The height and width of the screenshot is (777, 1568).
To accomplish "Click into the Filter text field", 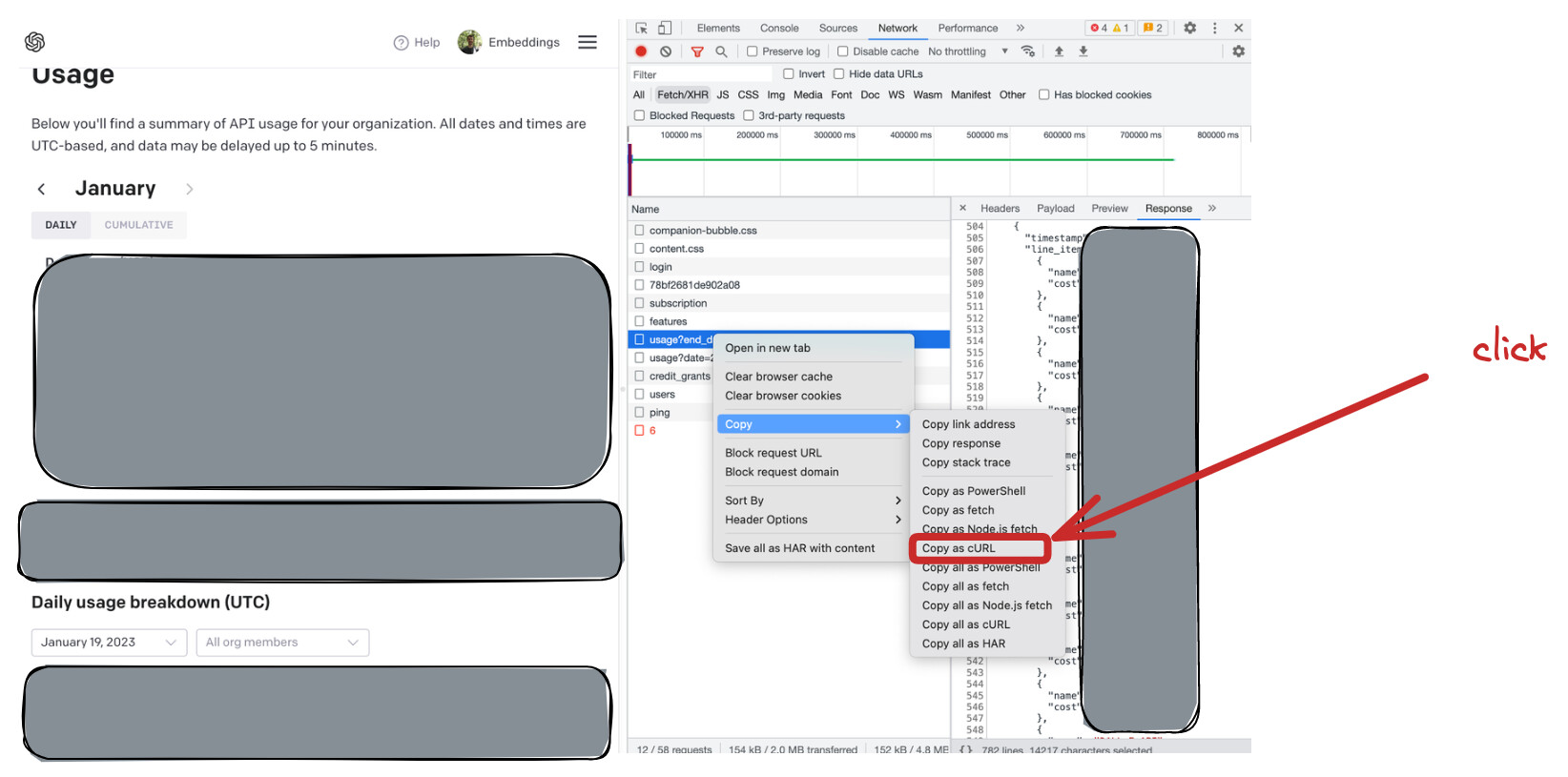I will [701, 74].
